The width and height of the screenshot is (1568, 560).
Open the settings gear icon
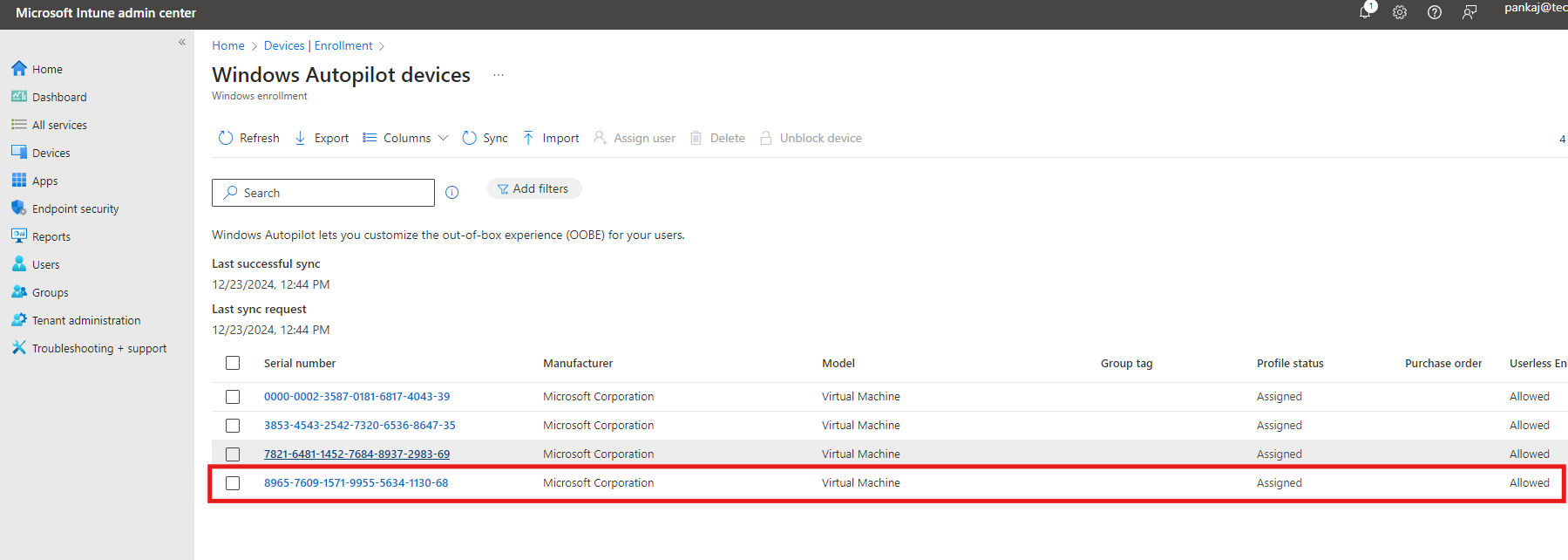[1400, 12]
